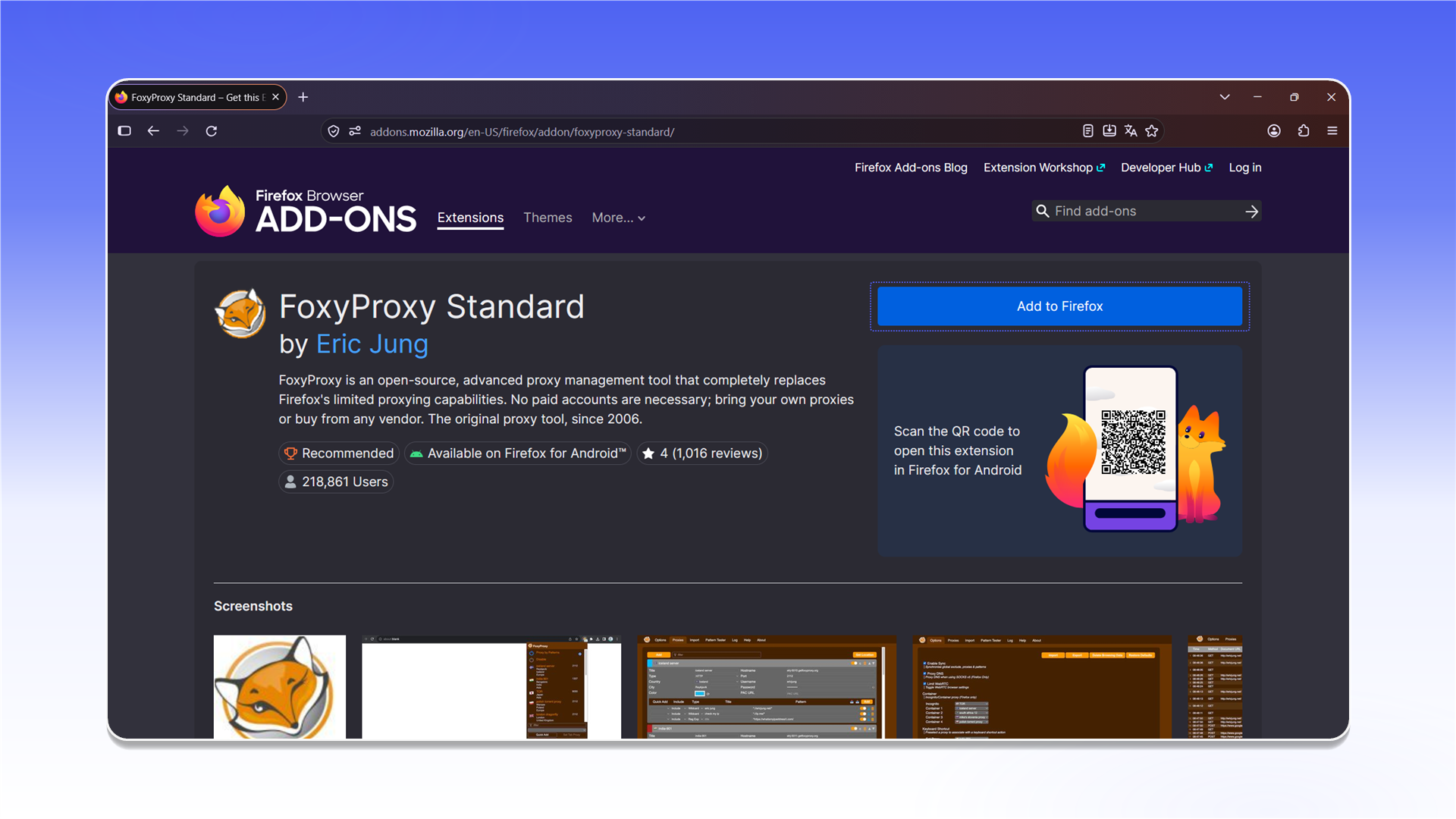
Task: Click the FoxyProxy fox logo icon
Action: pos(240,313)
